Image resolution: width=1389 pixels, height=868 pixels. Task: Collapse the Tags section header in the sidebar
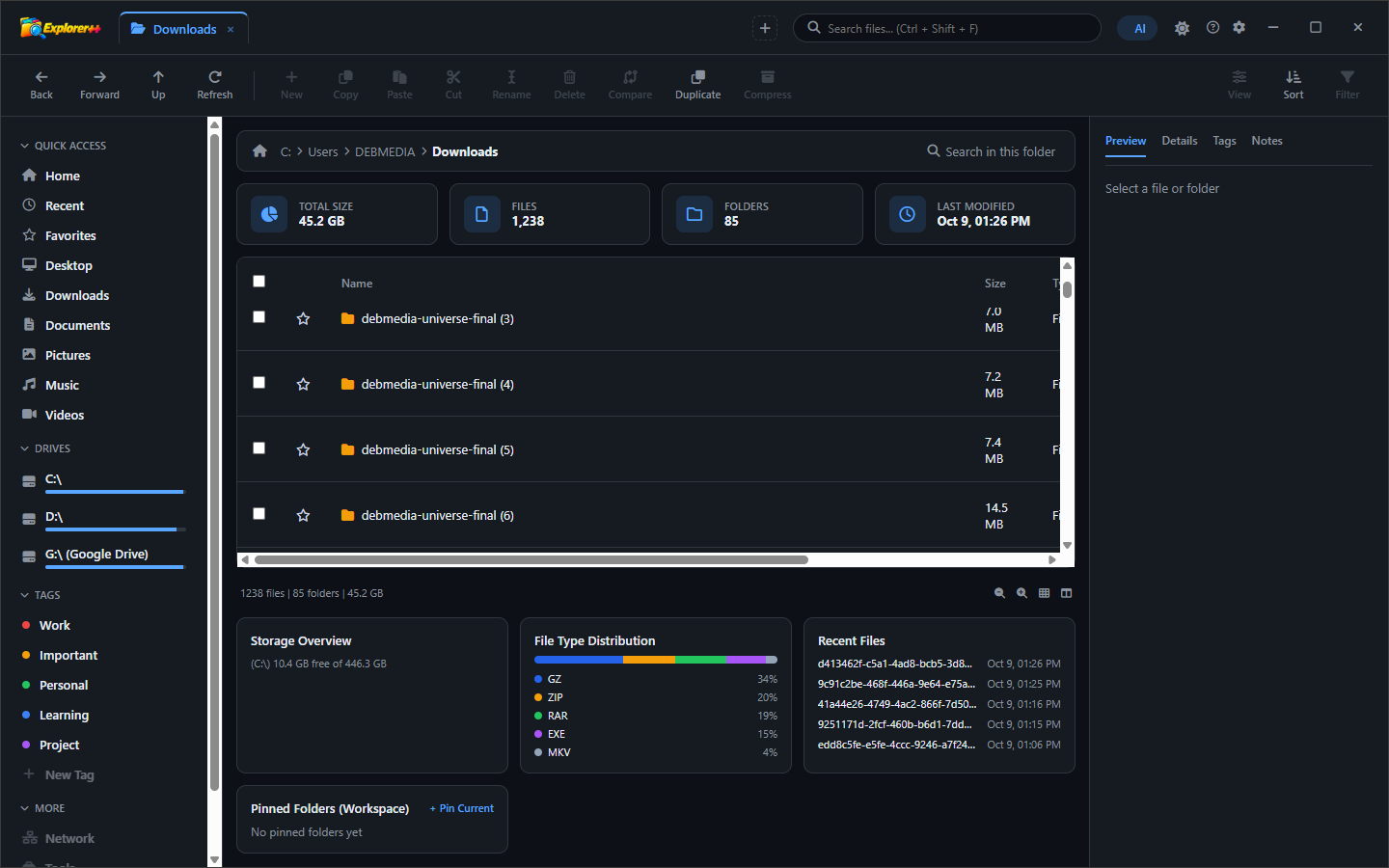(41, 595)
